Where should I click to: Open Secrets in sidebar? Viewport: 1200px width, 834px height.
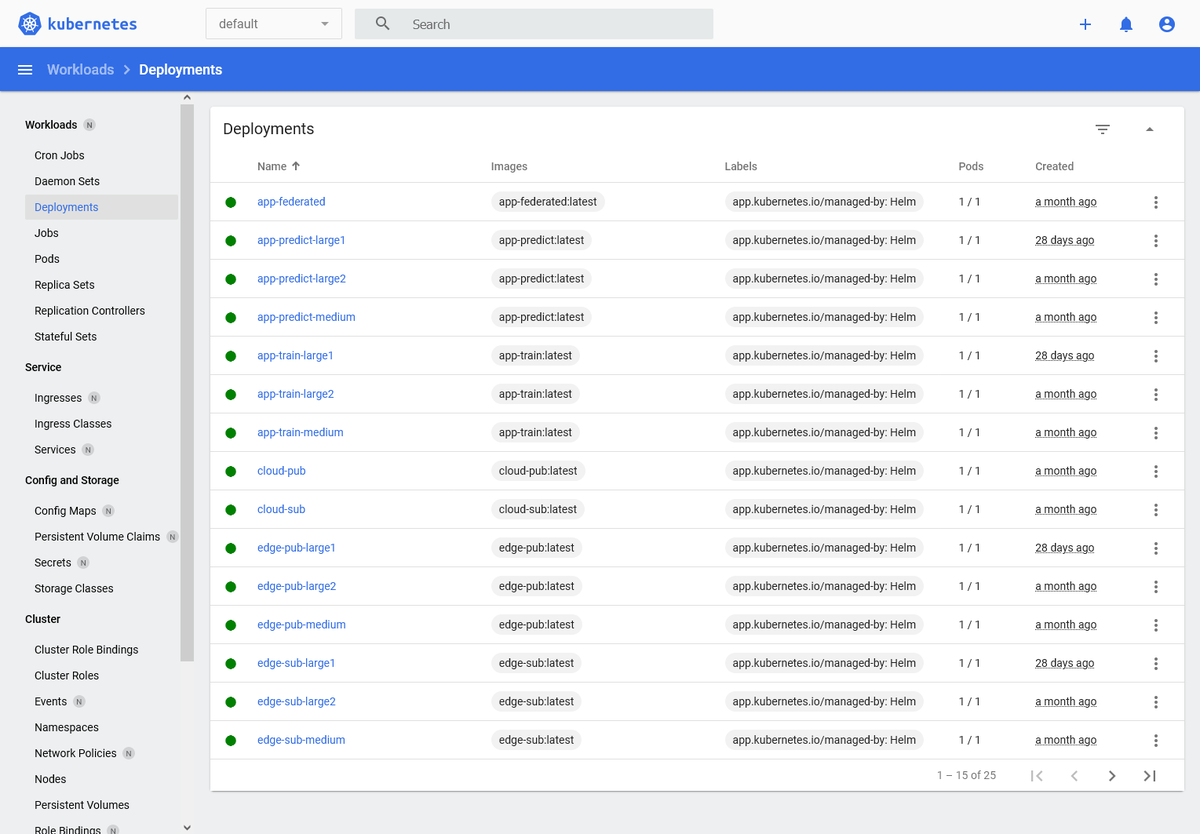pyautogui.click(x=53, y=563)
